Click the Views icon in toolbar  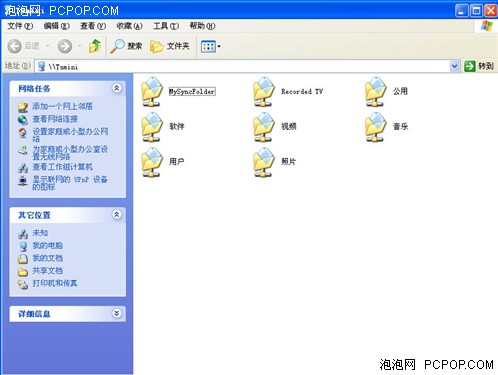click(208, 47)
